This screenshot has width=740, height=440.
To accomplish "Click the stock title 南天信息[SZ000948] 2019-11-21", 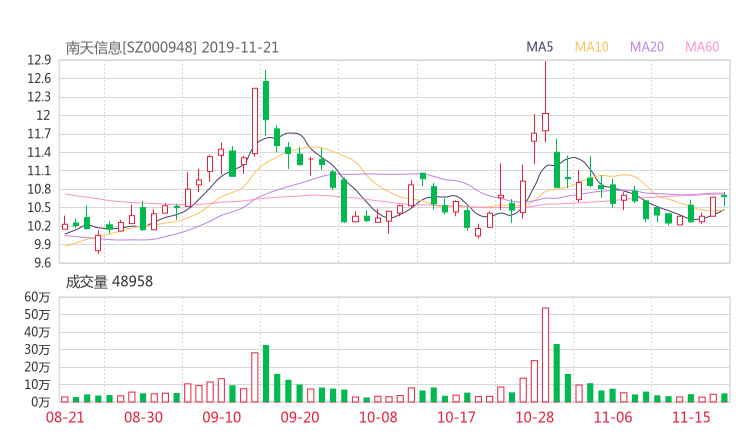I will point(172,48).
